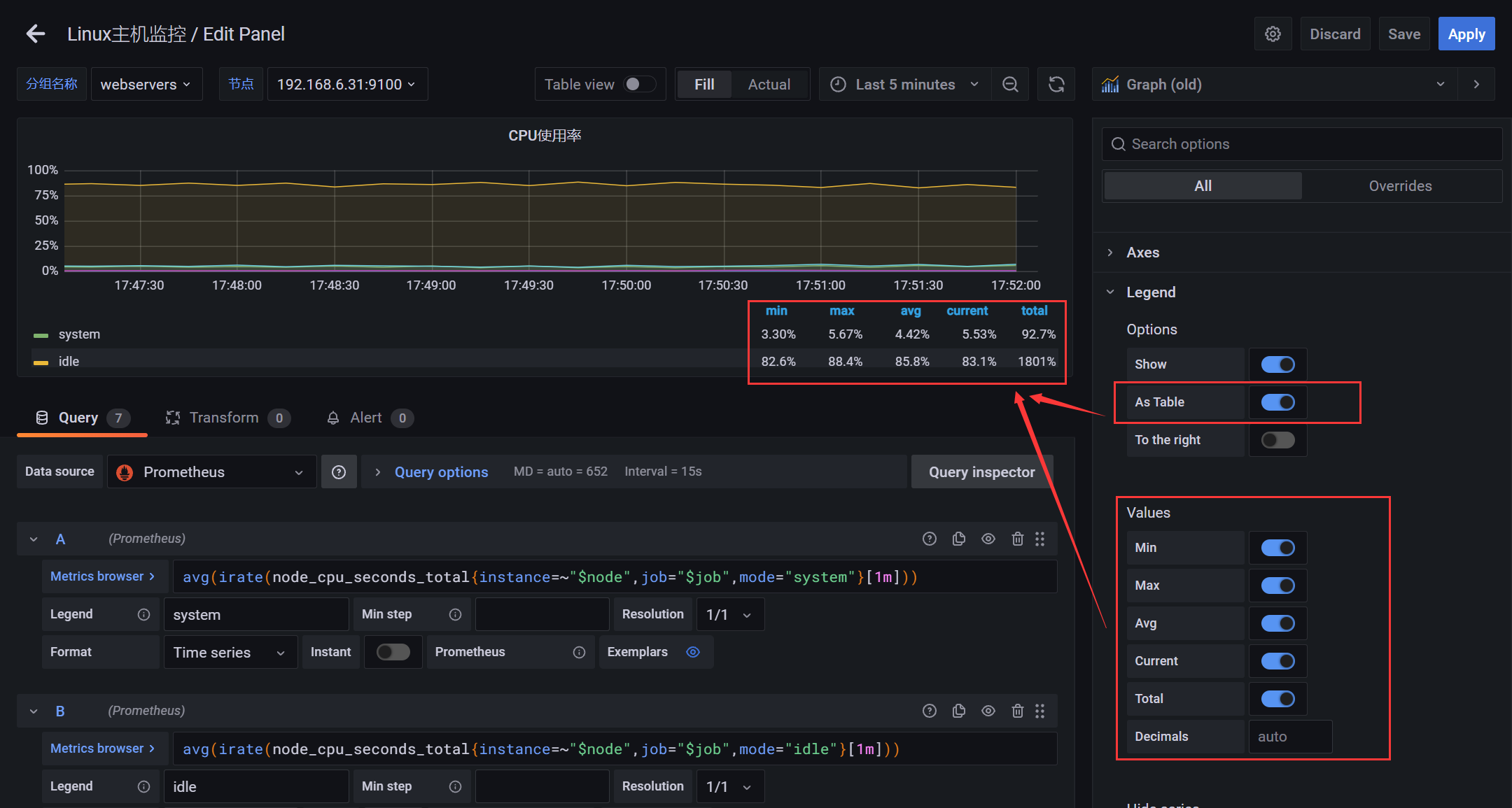Open Graph (old) visualization picker
The image size is (1512, 808).
click(1274, 84)
